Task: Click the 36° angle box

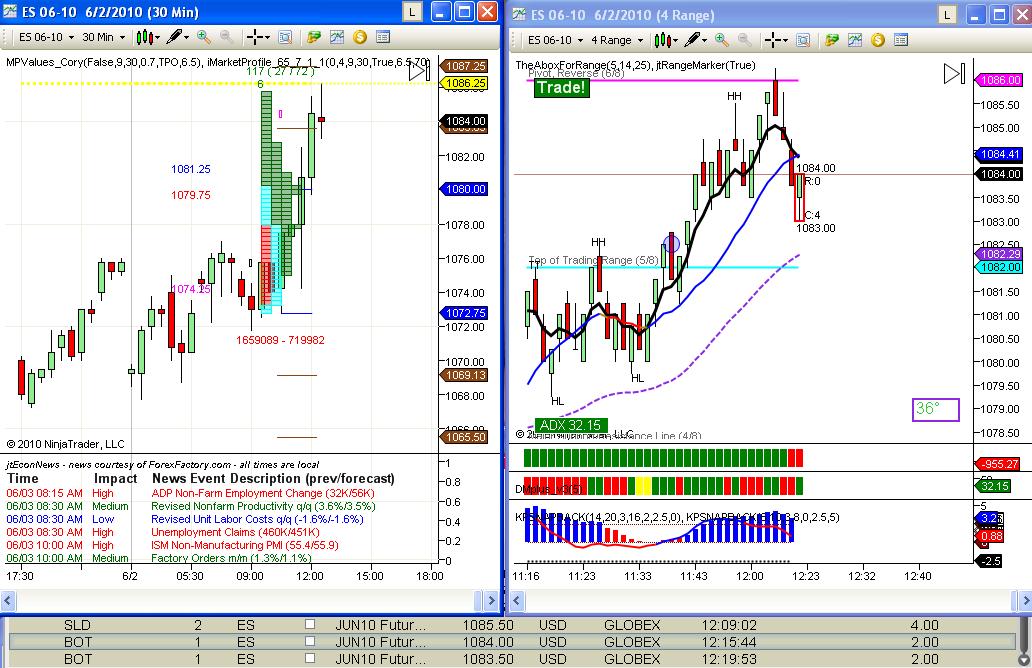Action: pyautogui.click(x=935, y=409)
